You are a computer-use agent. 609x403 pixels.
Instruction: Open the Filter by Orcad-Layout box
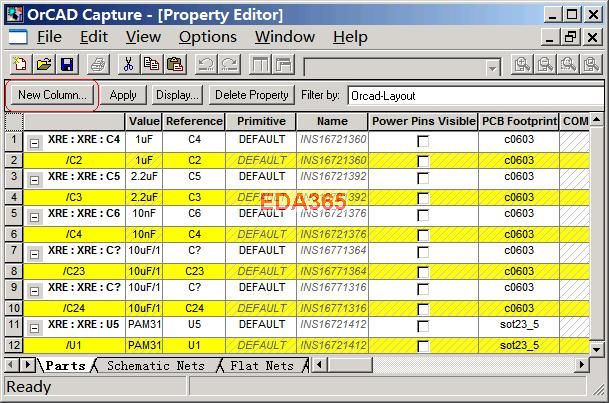click(476, 96)
